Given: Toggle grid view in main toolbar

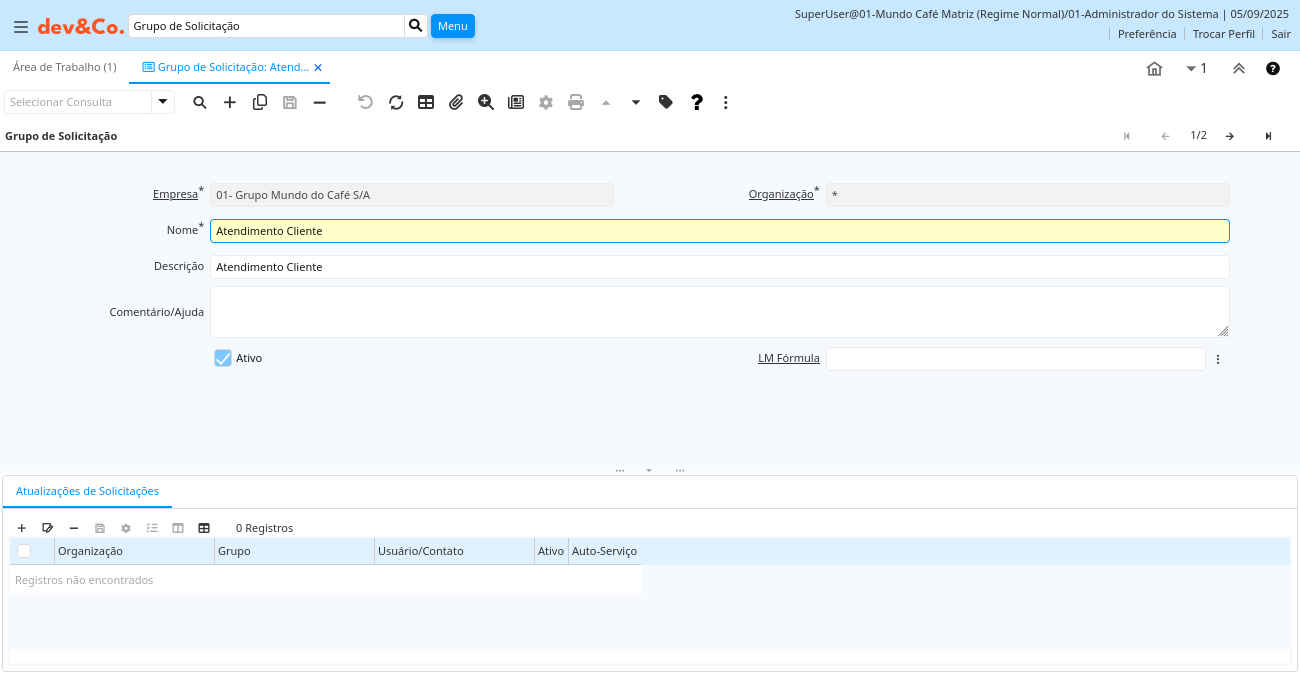Looking at the screenshot, I should point(426,102).
